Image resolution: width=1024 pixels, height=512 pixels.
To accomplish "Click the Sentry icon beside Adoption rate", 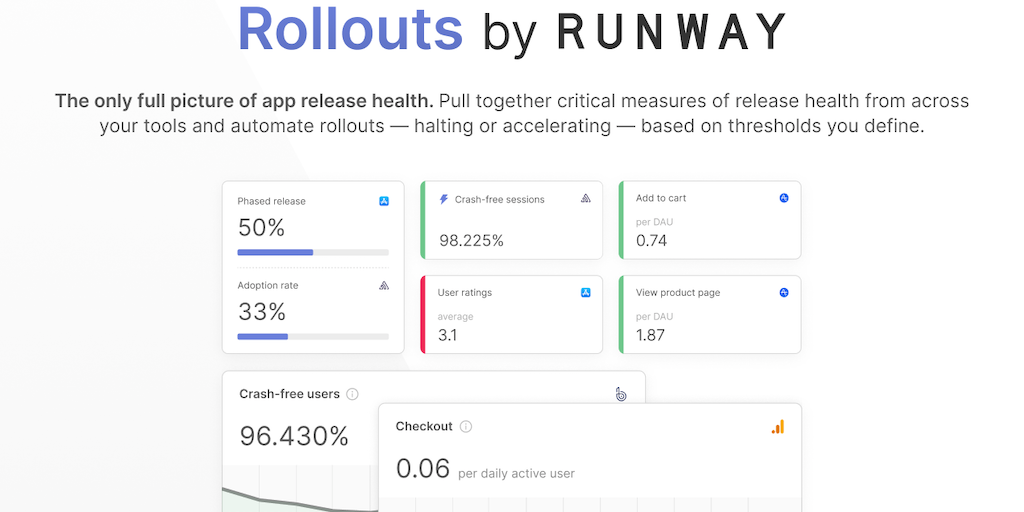I will point(384,285).
